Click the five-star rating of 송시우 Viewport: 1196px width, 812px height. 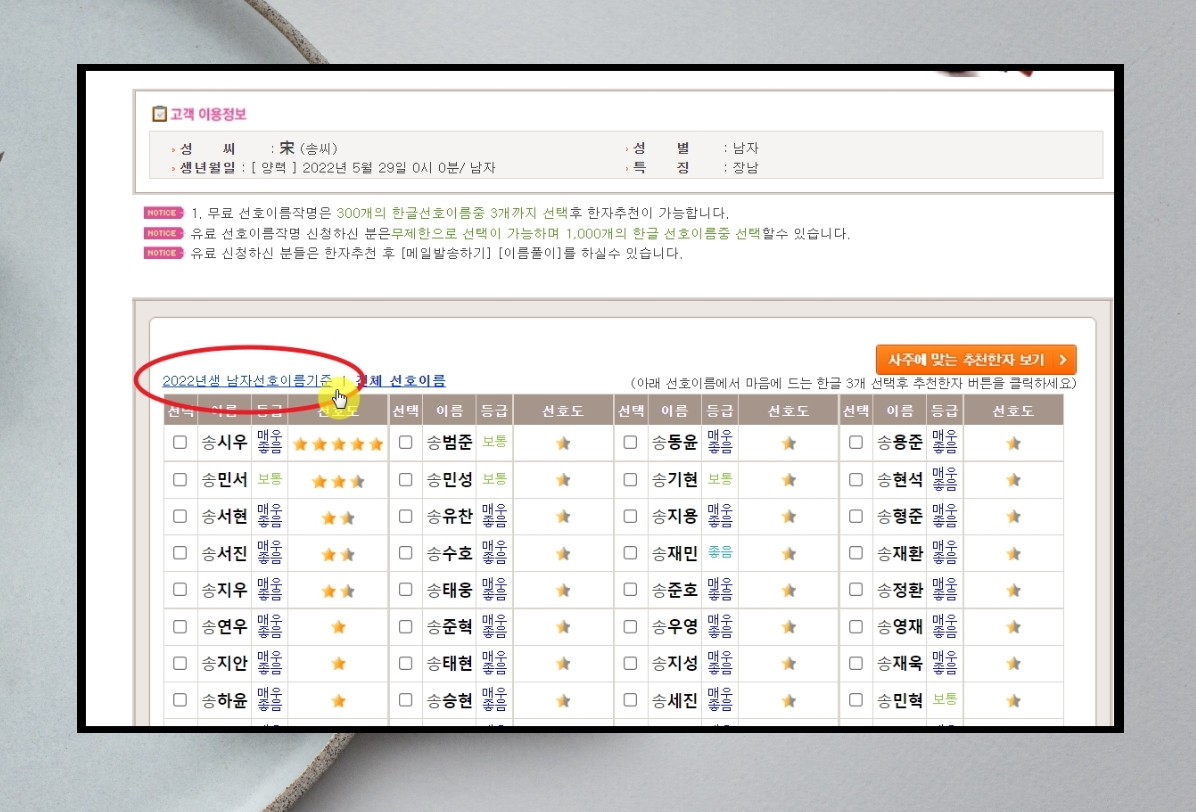(338, 444)
